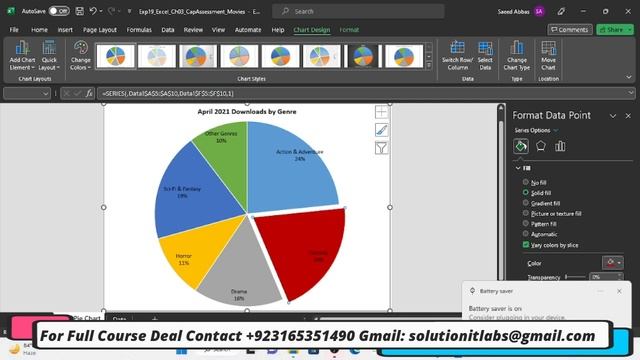Select Pattern fill option
The image size is (640, 360).
click(526, 223)
